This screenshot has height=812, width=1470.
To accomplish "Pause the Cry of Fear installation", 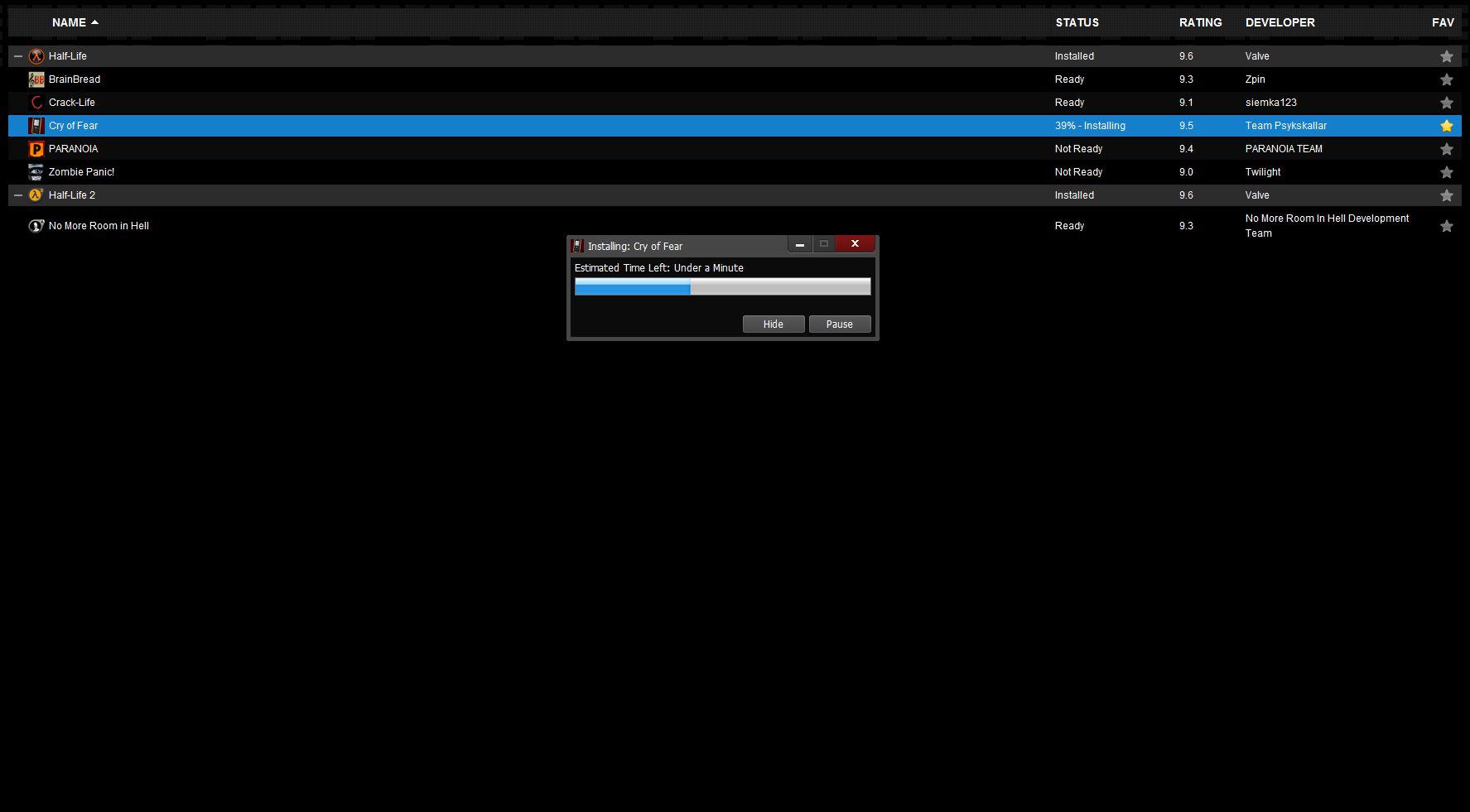I will (840, 324).
